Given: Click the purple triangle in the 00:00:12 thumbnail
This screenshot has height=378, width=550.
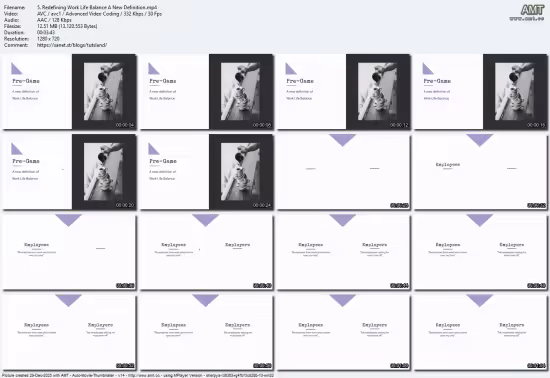Looking at the screenshot, I should coord(291,68).
